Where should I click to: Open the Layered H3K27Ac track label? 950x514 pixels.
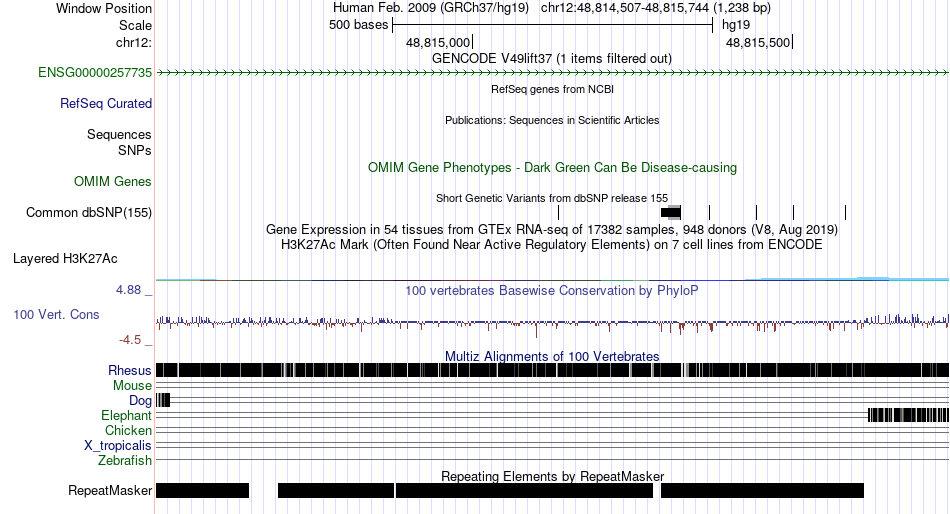tap(65, 259)
